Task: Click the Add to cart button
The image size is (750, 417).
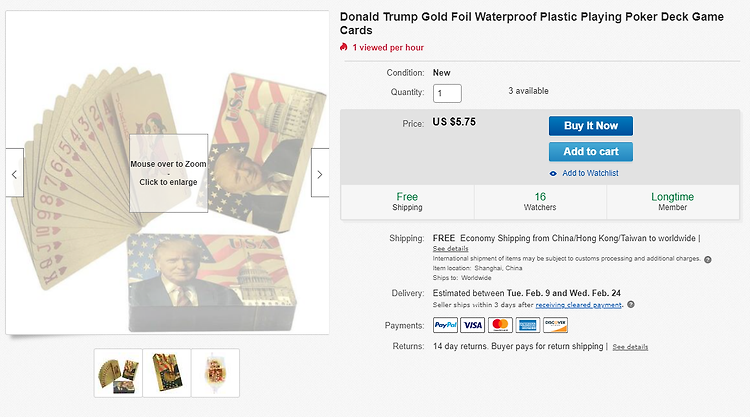Action: 591,152
